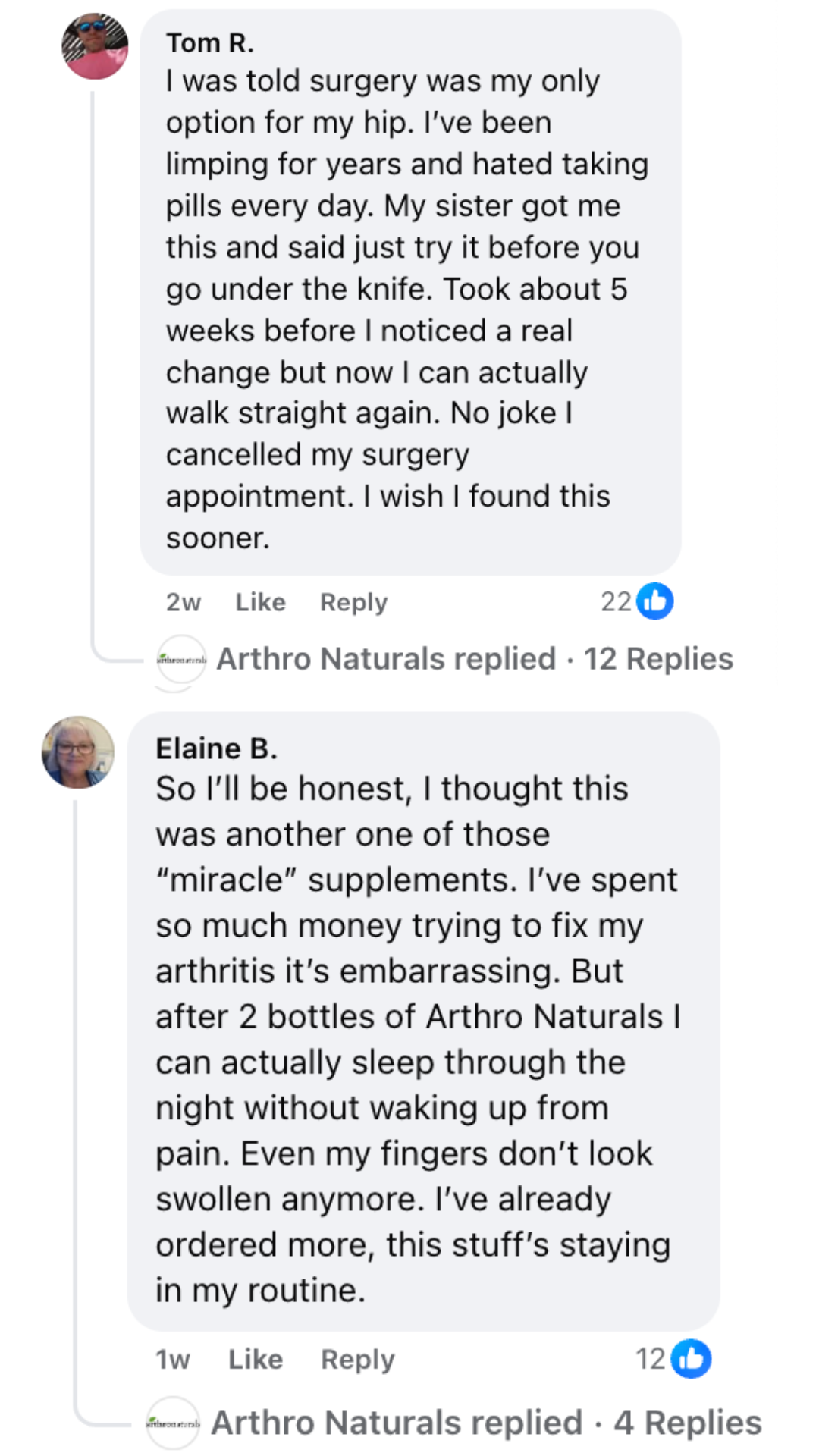Click the Tom R. commenter name
The image size is (819, 1456).
(x=210, y=43)
